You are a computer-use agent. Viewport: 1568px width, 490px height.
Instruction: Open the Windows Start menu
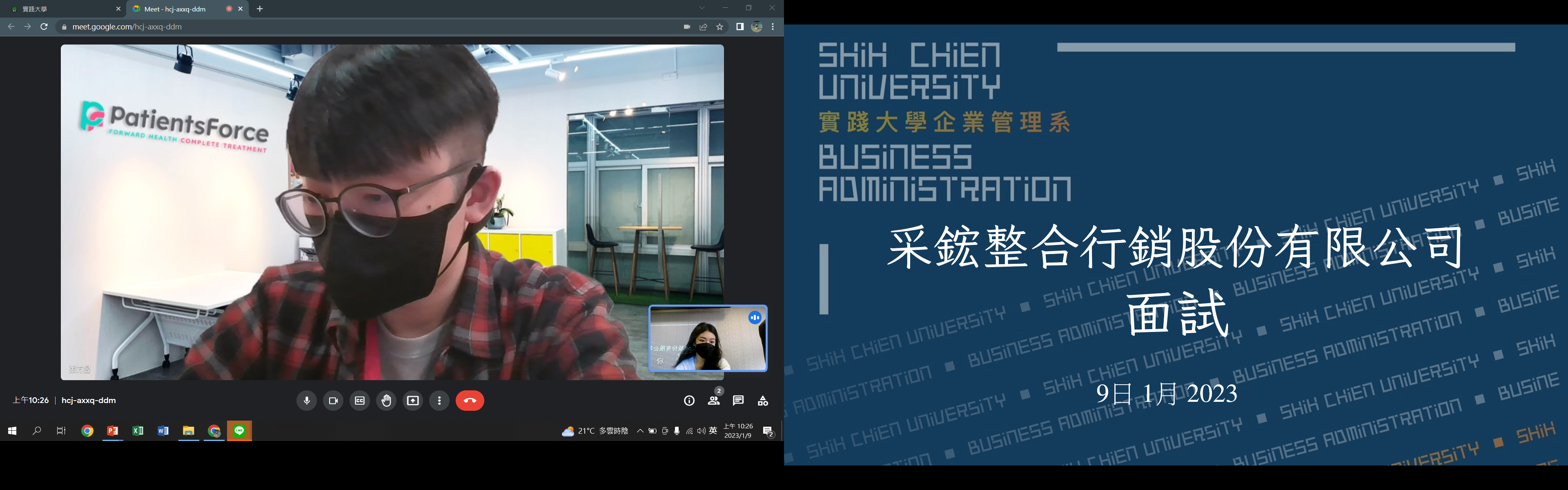pyautogui.click(x=12, y=431)
